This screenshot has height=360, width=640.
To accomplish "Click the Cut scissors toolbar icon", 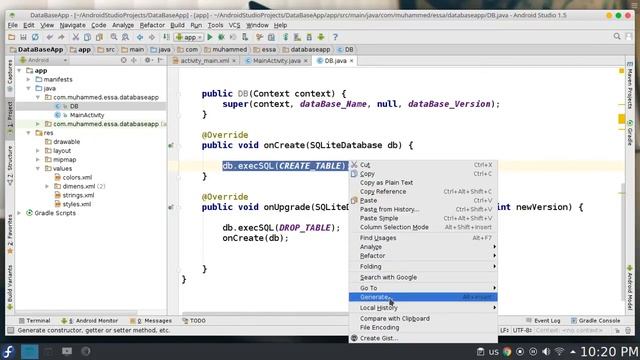I will [x=76, y=37].
